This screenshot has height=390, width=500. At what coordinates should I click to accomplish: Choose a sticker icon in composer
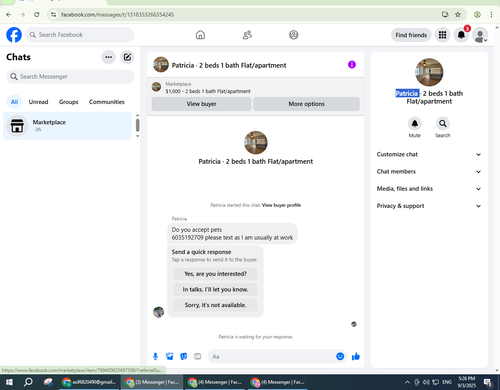pyautogui.click(x=184, y=356)
